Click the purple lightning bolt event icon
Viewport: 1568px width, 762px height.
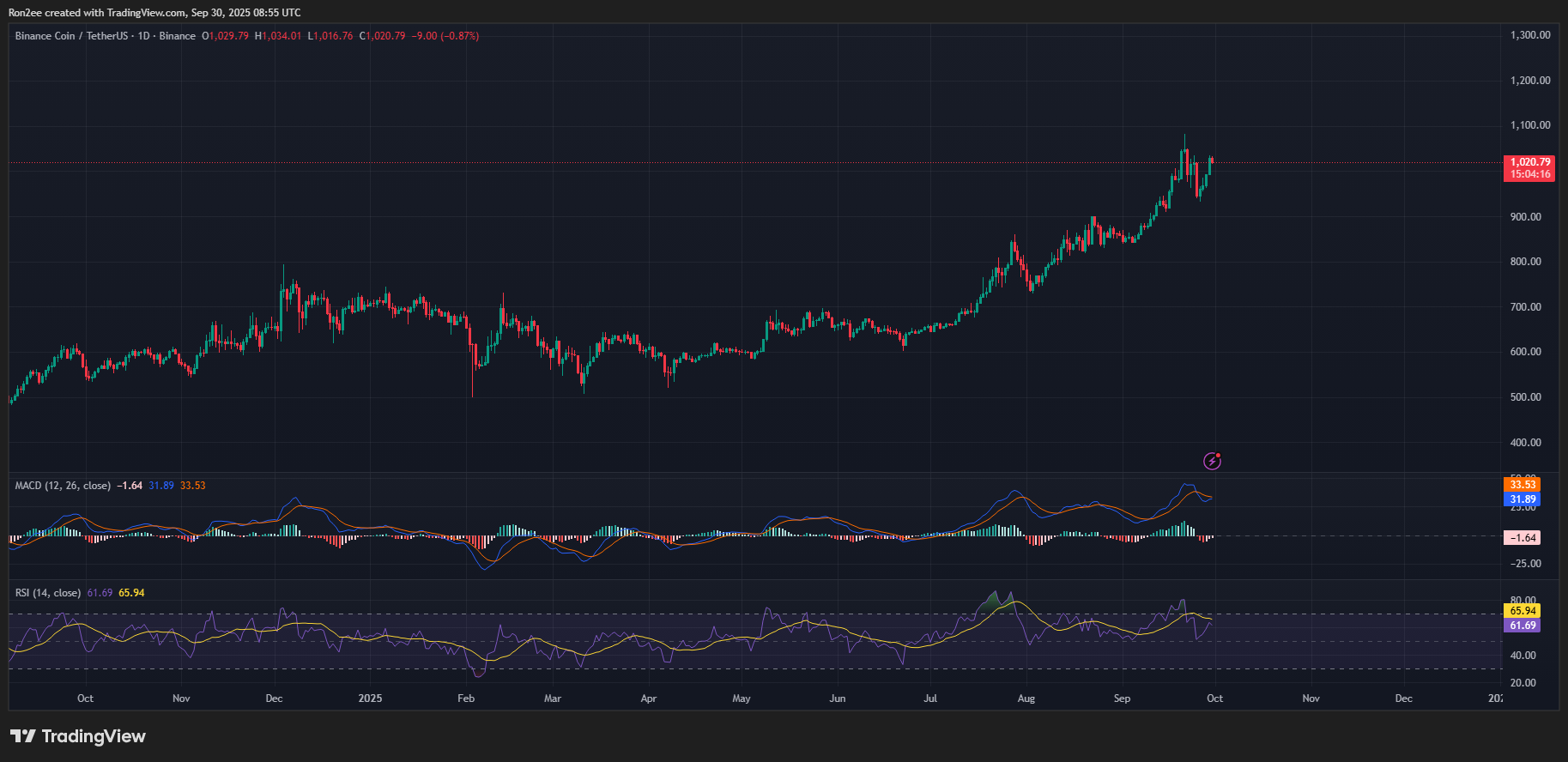tap(1212, 462)
